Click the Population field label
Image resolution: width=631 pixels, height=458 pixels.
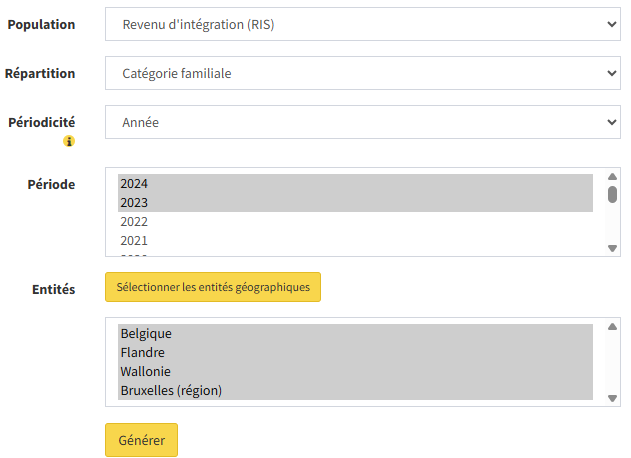[41, 24]
